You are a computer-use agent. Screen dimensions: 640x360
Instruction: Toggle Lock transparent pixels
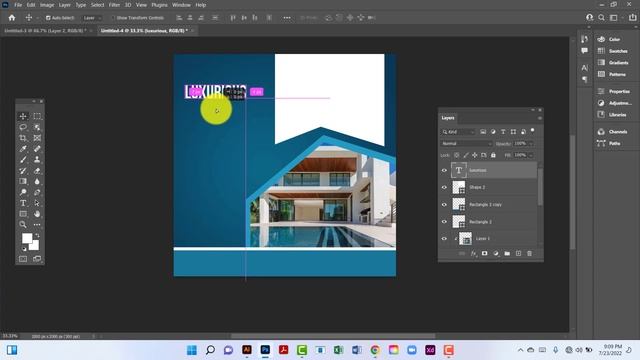(x=457, y=155)
